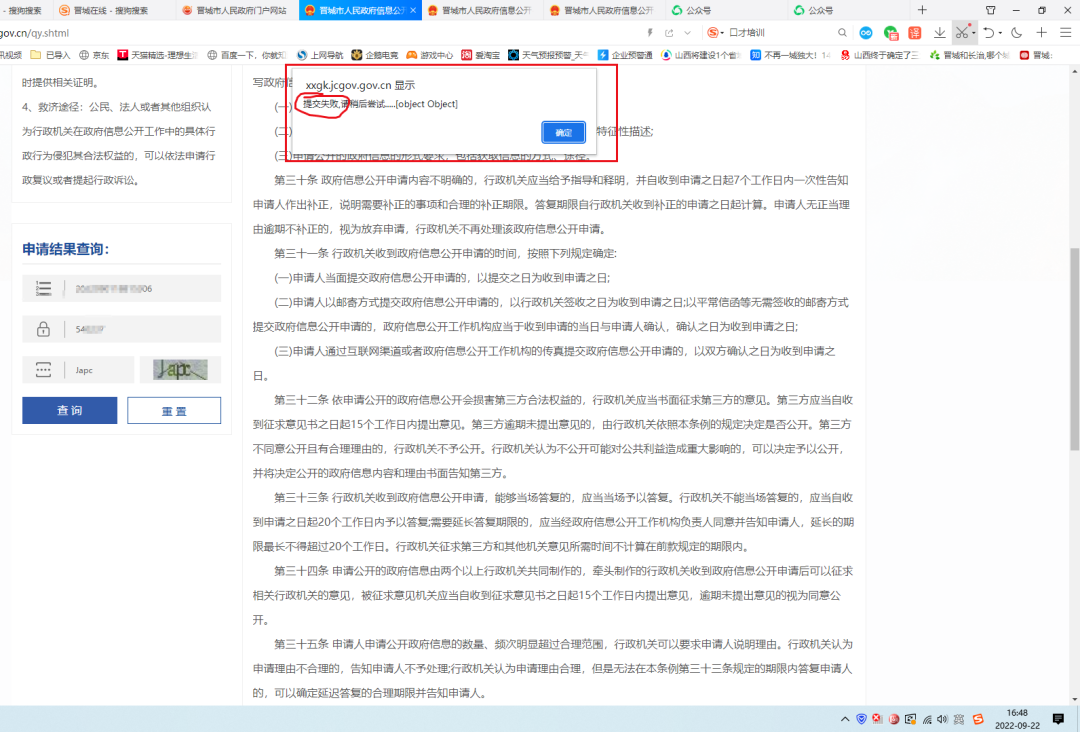Click the plus add-extension toolbar icon
Image resolution: width=1080 pixels, height=732 pixels.
[1041, 32]
